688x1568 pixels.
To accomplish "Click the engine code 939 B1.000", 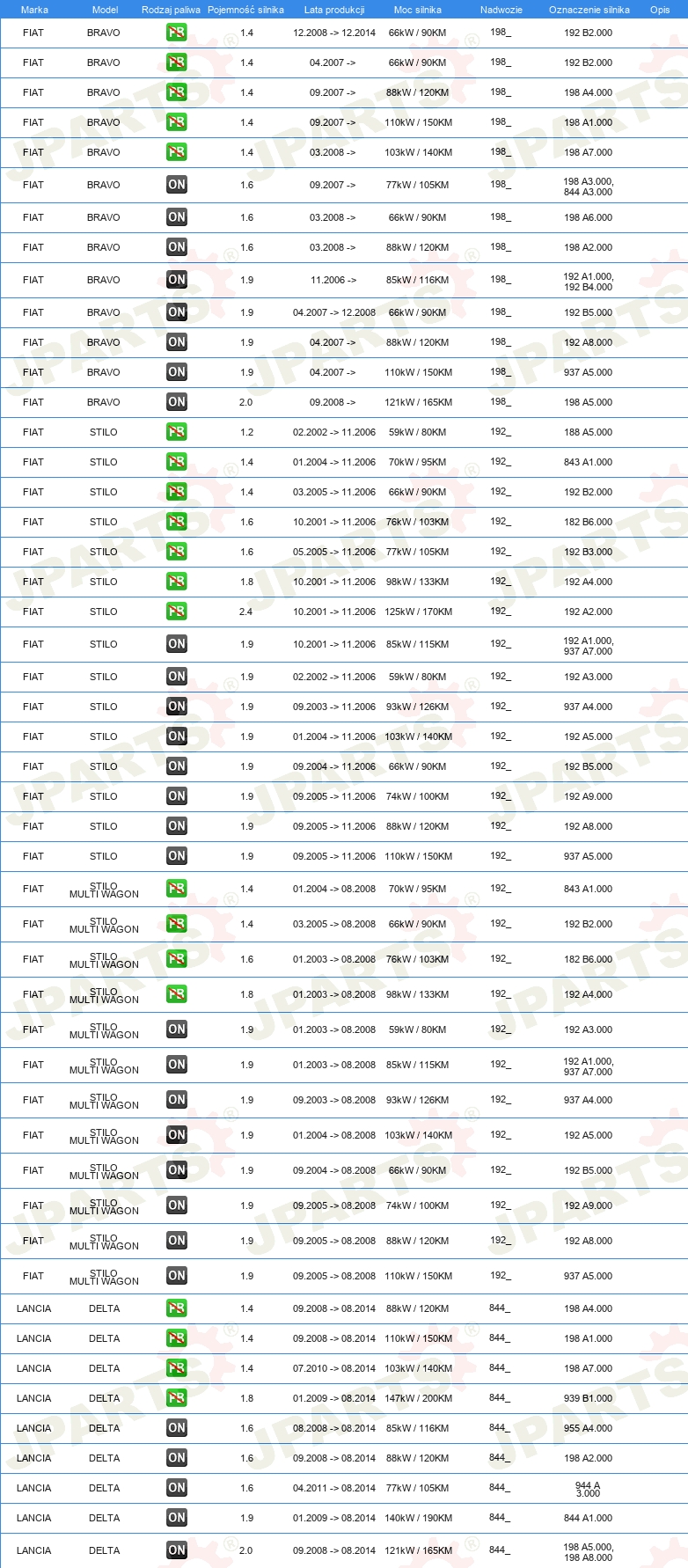I will click(x=589, y=1398).
